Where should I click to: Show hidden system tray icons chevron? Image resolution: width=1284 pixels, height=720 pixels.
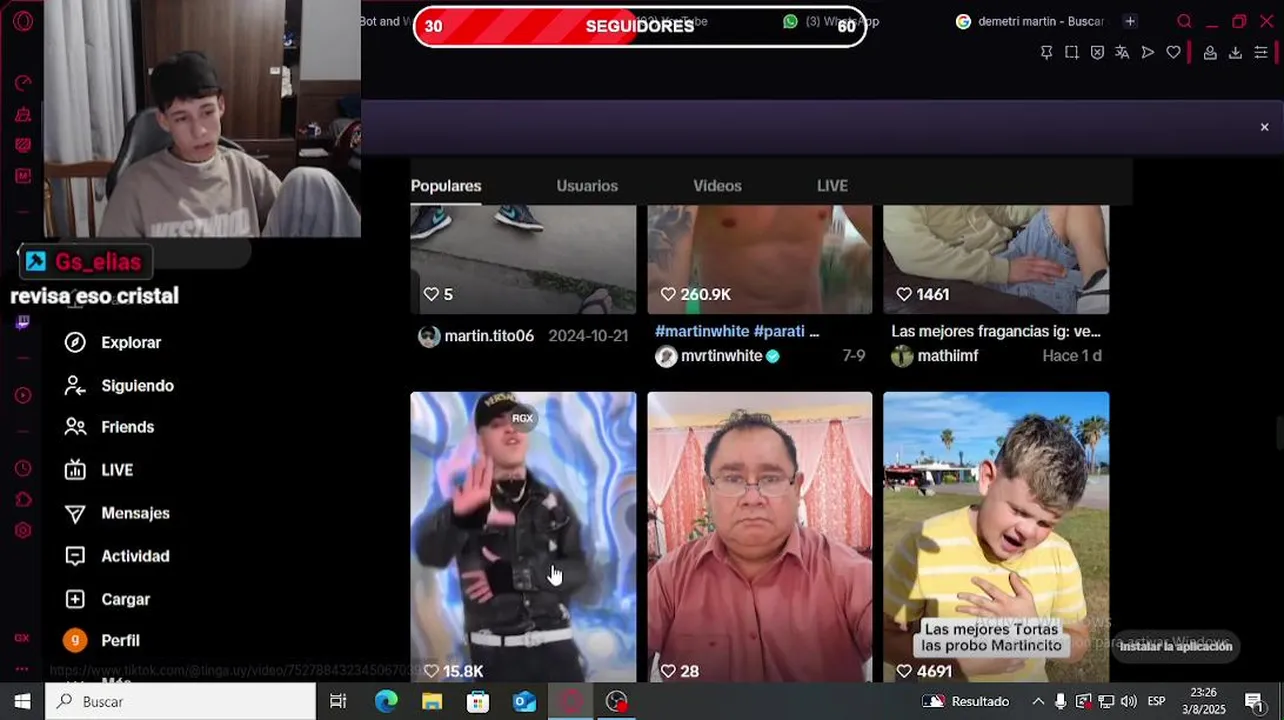[x=1038, y=701]
